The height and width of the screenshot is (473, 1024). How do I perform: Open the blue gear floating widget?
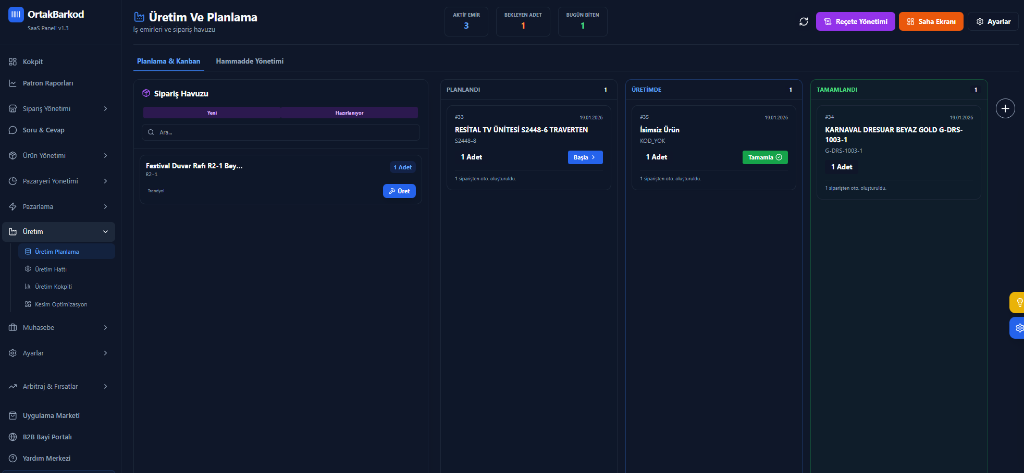1017,328
